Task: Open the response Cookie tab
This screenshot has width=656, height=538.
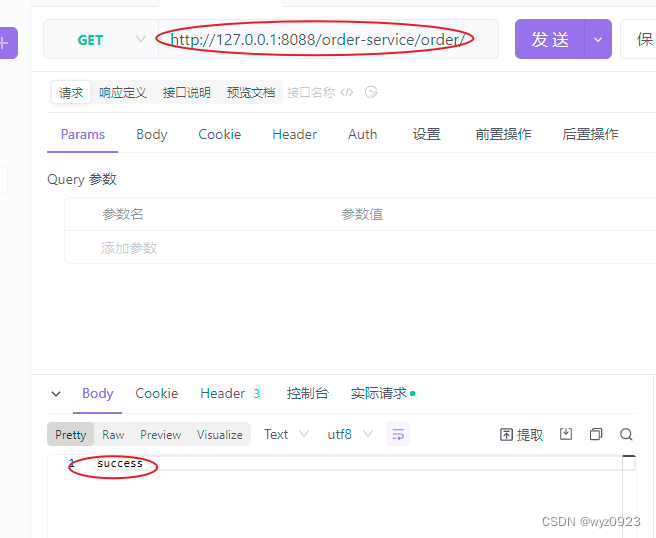Action: (x=156, y=393)
